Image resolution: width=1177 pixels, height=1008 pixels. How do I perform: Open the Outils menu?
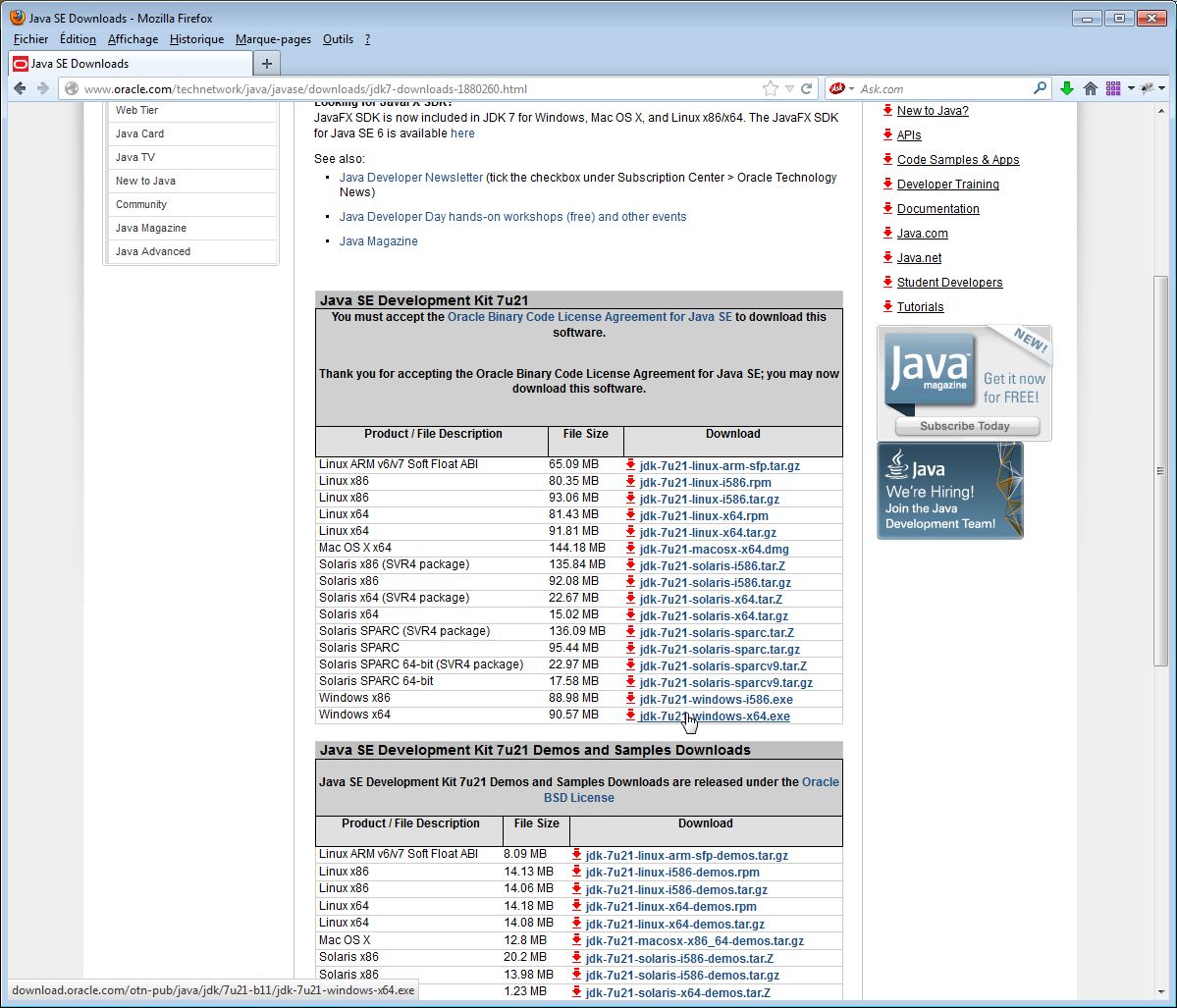pyautogui.click(x=338, y=39)
